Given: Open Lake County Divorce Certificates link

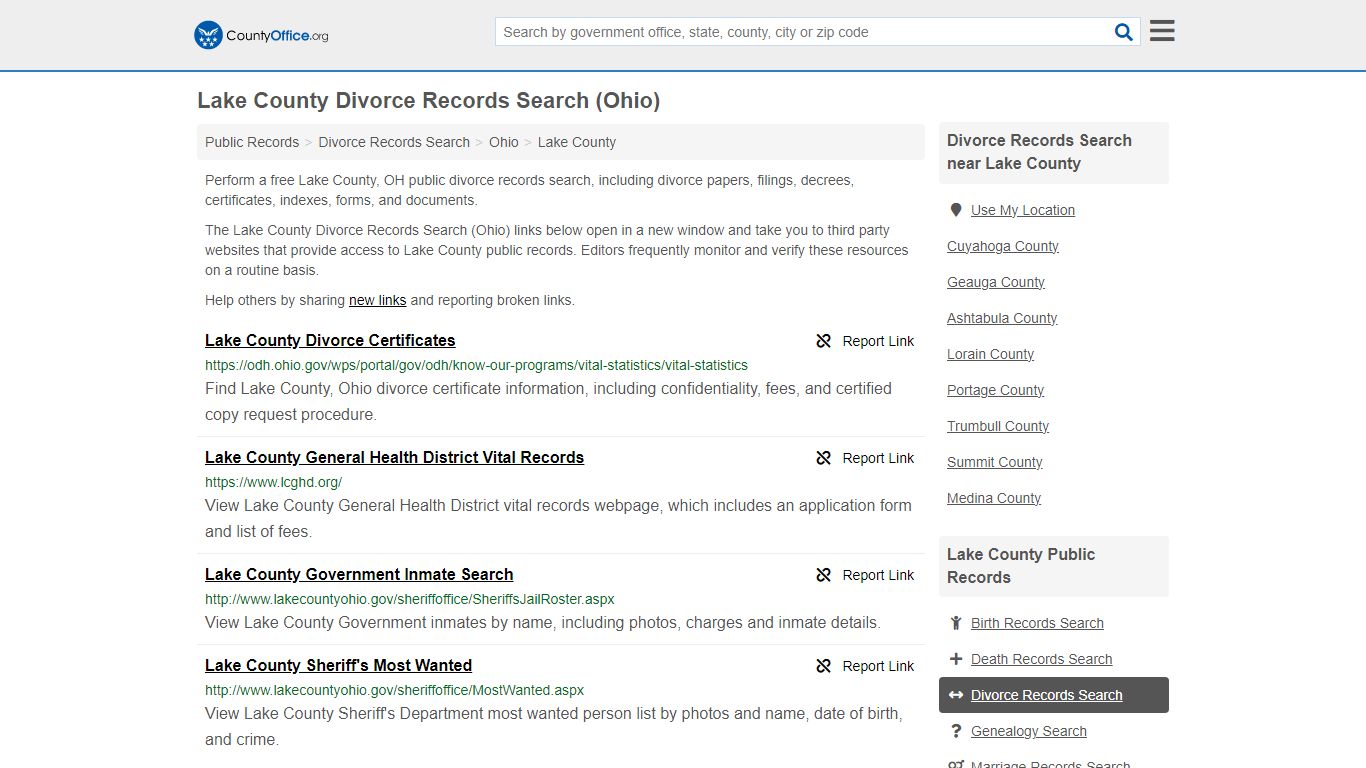Looking at the screenshot, I should pyautogui.click(x=330, y=340).
